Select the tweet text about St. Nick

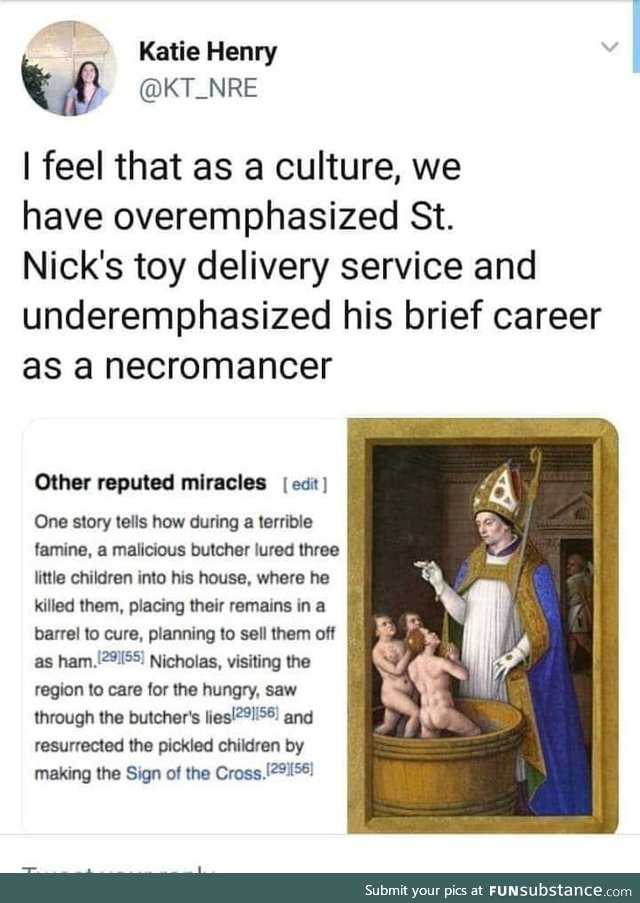pos(311,266)
